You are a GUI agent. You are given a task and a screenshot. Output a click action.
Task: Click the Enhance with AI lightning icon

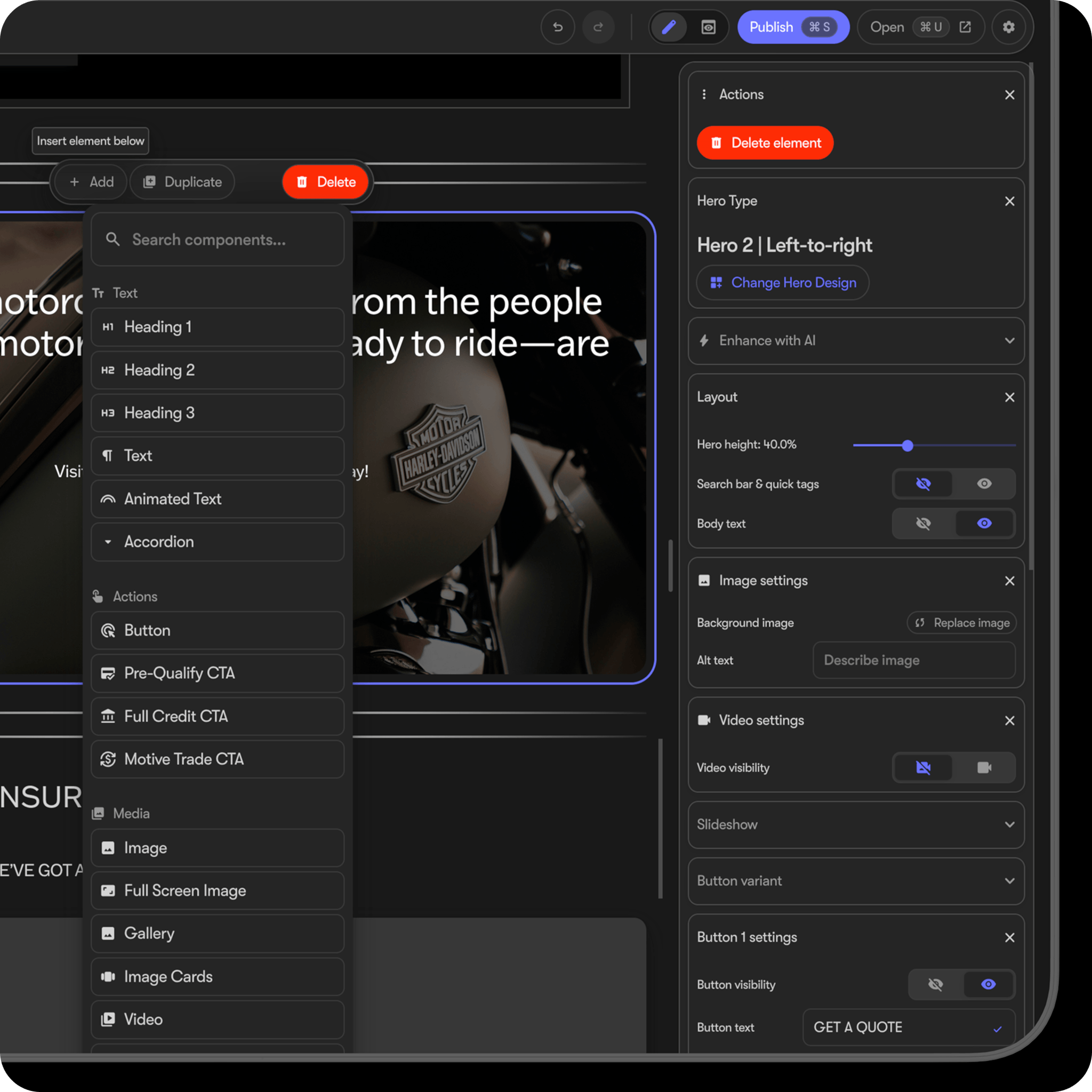pyautogui.click(x=704, y=340)
